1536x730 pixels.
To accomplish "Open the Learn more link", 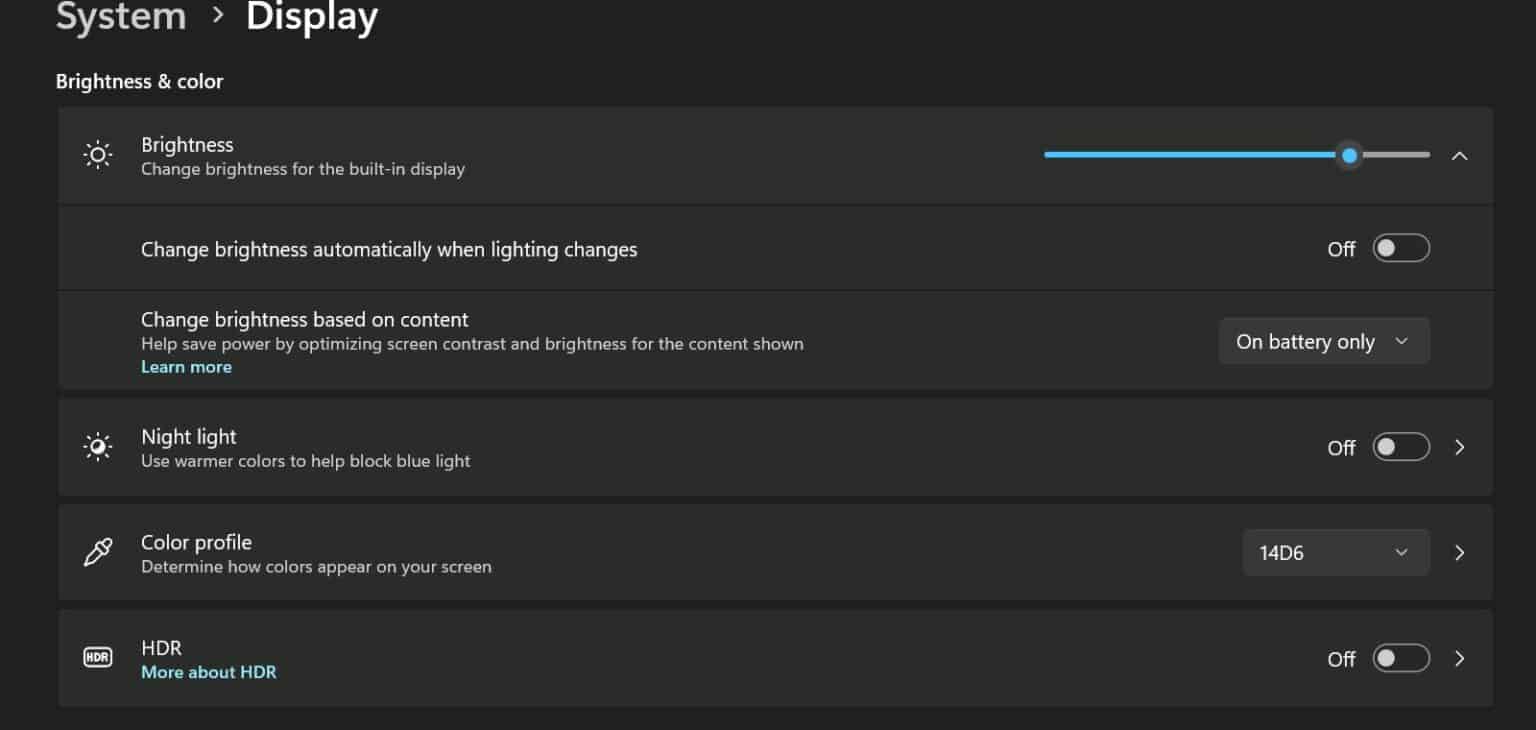I will click(x=186, y=367).
